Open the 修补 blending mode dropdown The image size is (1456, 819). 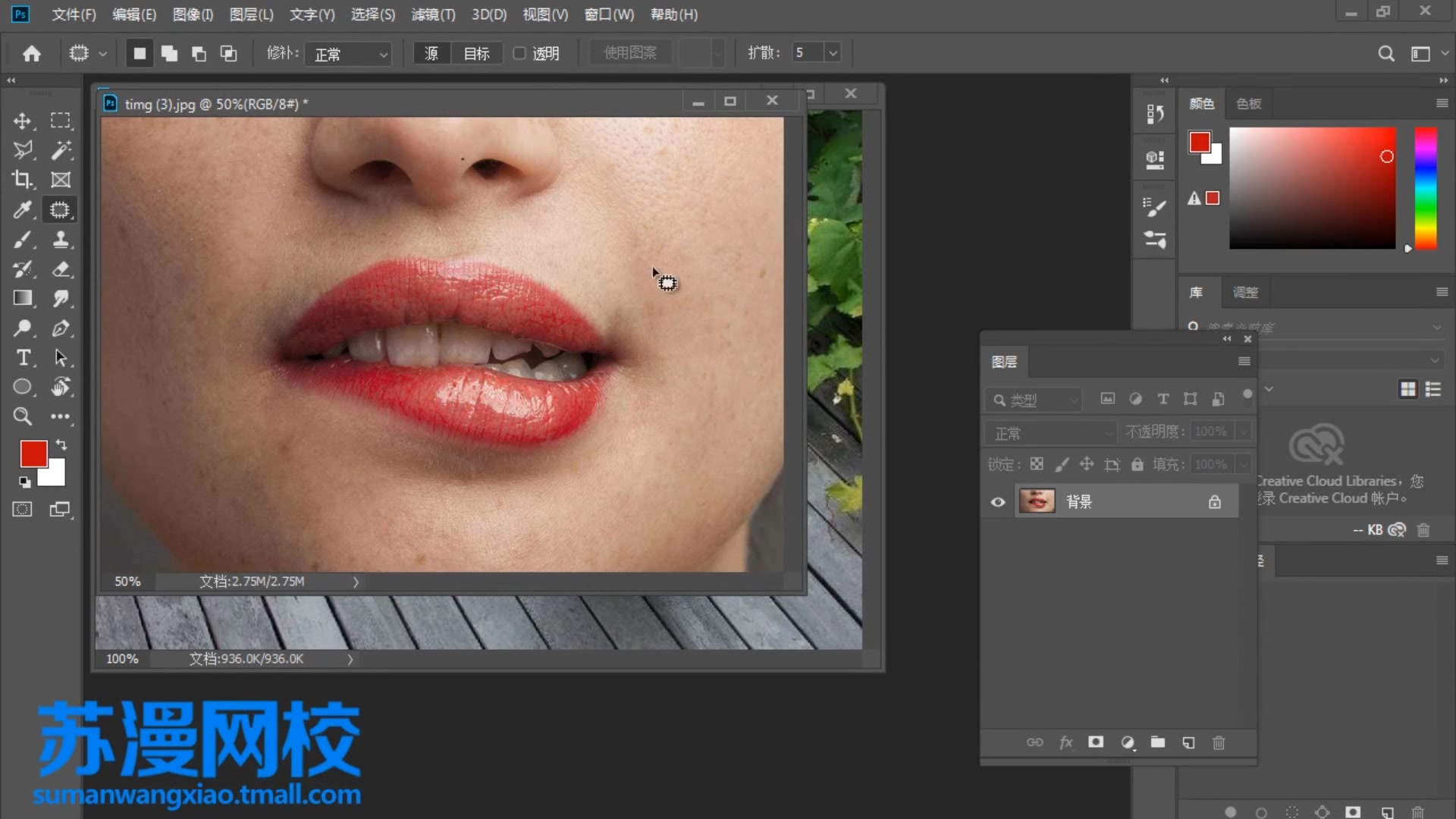point(348,53)
